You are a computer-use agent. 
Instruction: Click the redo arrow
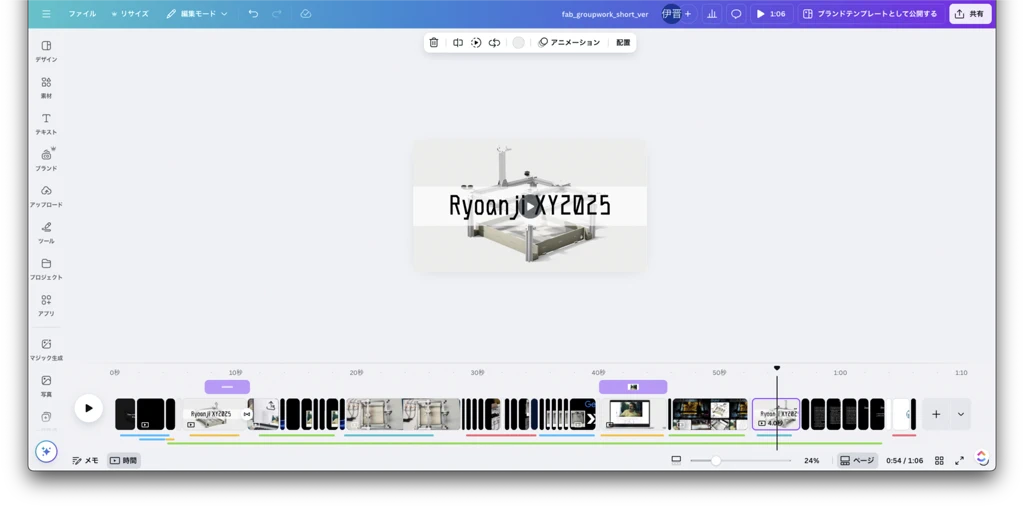pos(277,14)
